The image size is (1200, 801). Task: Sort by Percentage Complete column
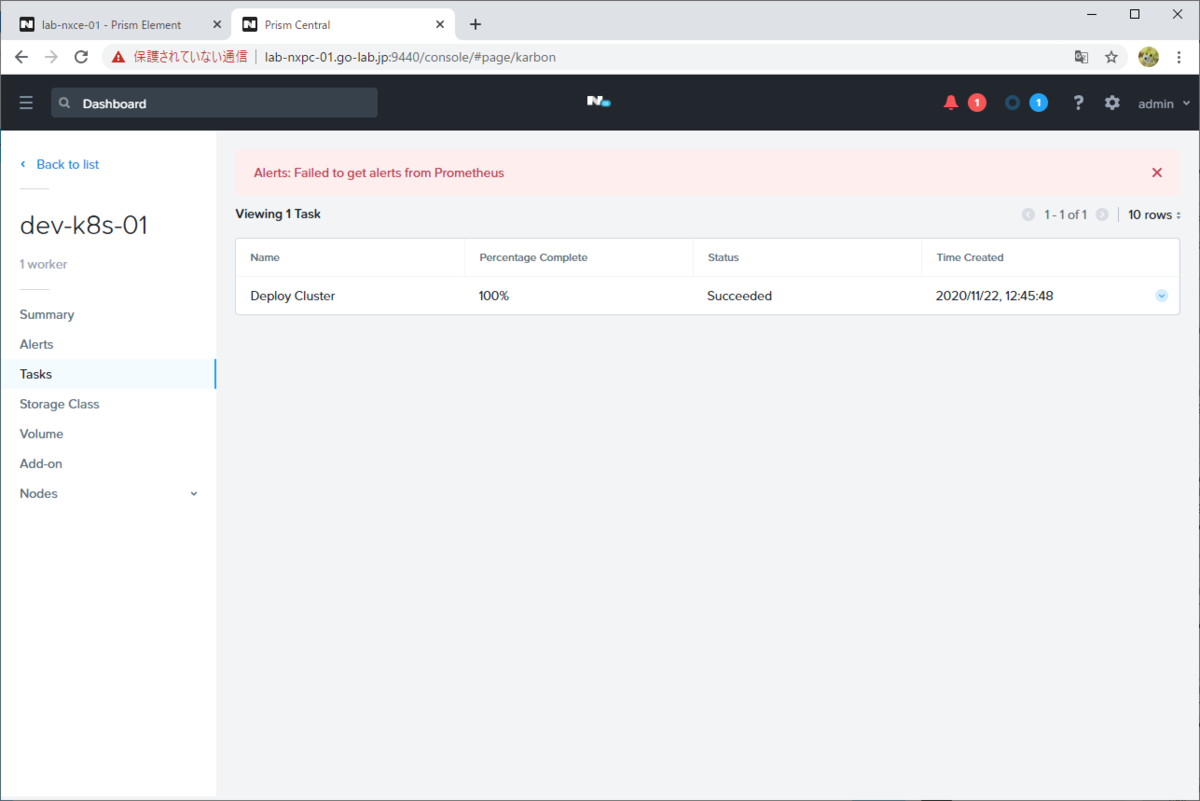pos(533,257)
